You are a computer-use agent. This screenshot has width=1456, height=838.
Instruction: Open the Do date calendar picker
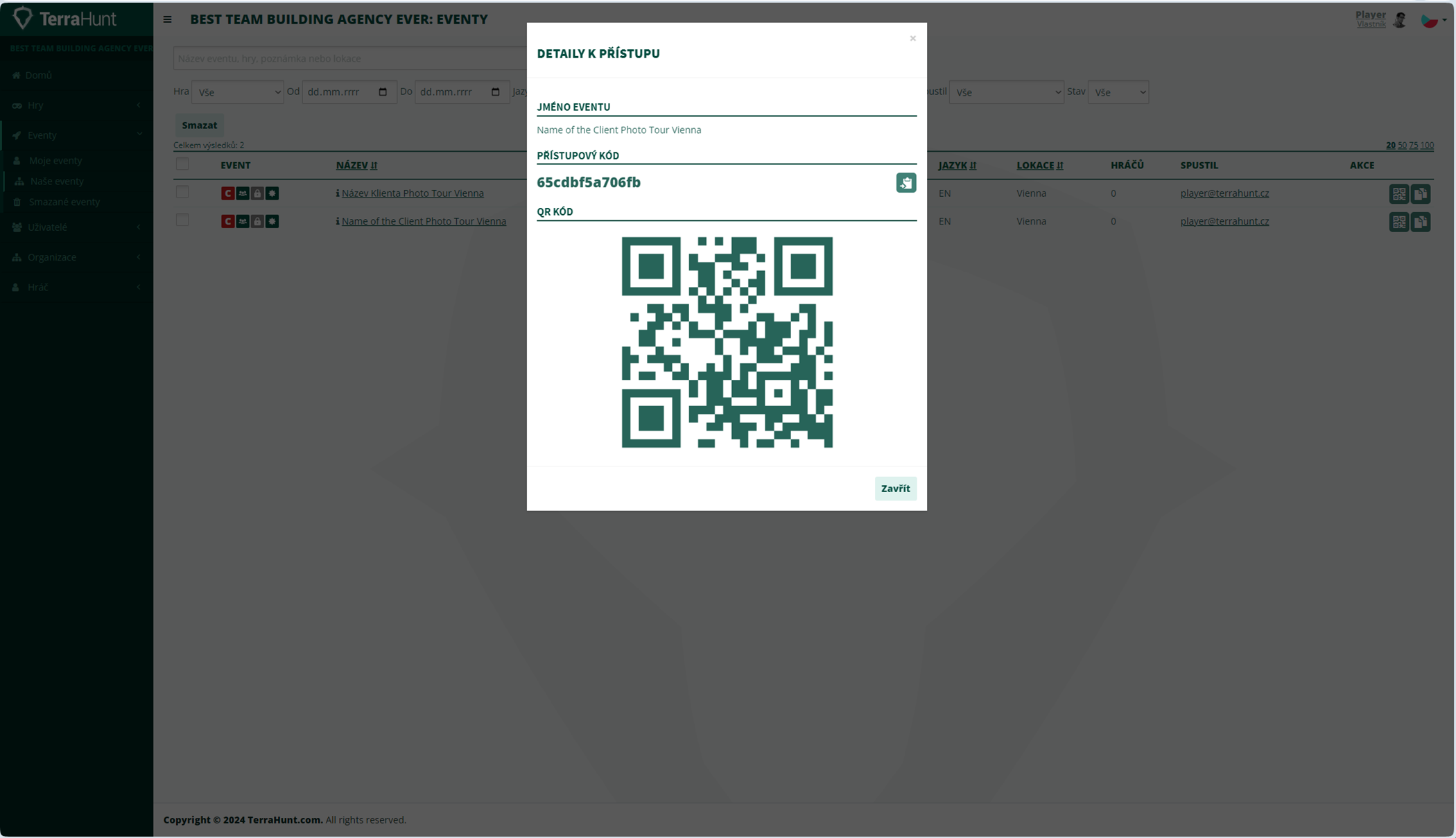tap(495, 92)
